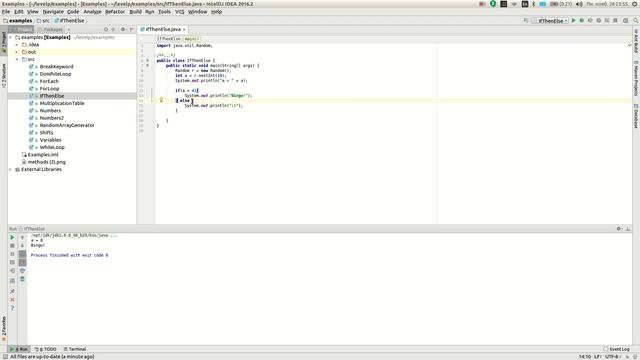Viewport: 640px width, 360px height.
Task: Open the Terminal tool window
Action: 75,349
